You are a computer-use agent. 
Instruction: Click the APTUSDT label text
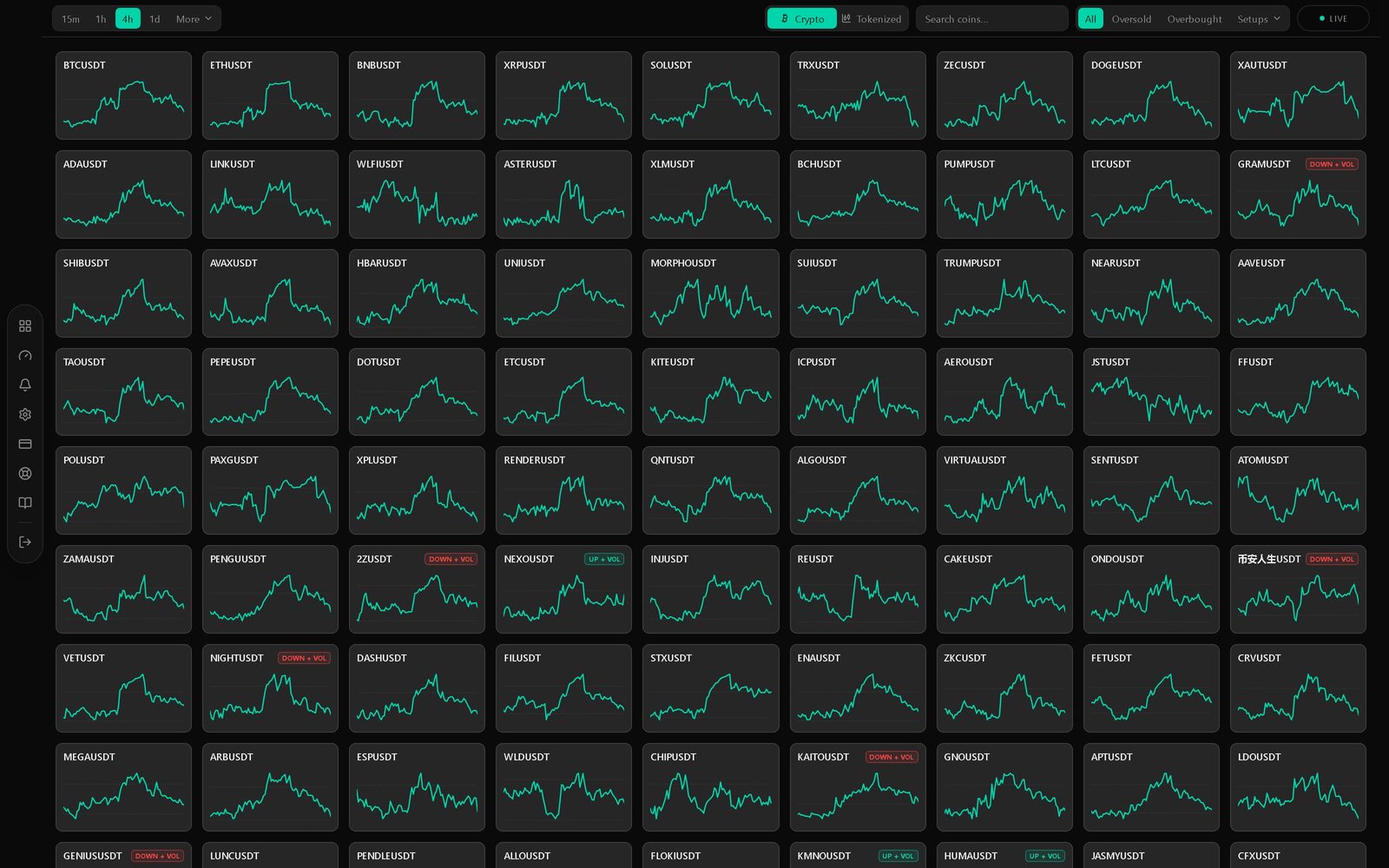pos(1112,757)
